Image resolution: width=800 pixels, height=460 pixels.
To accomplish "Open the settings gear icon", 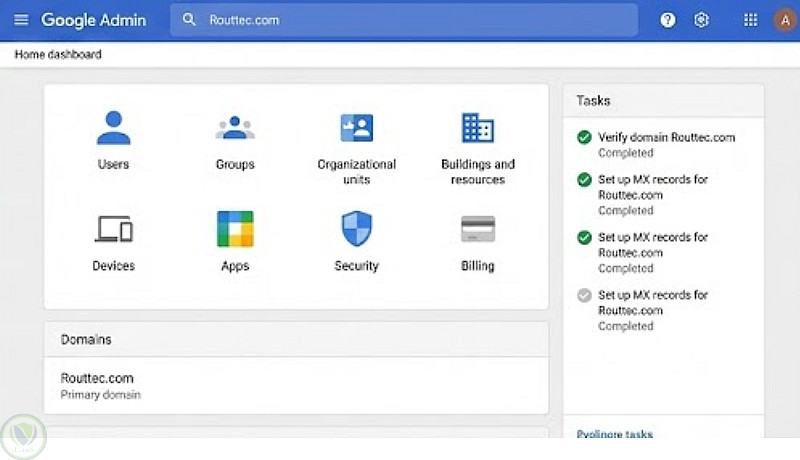I will (x=701, y=20).
